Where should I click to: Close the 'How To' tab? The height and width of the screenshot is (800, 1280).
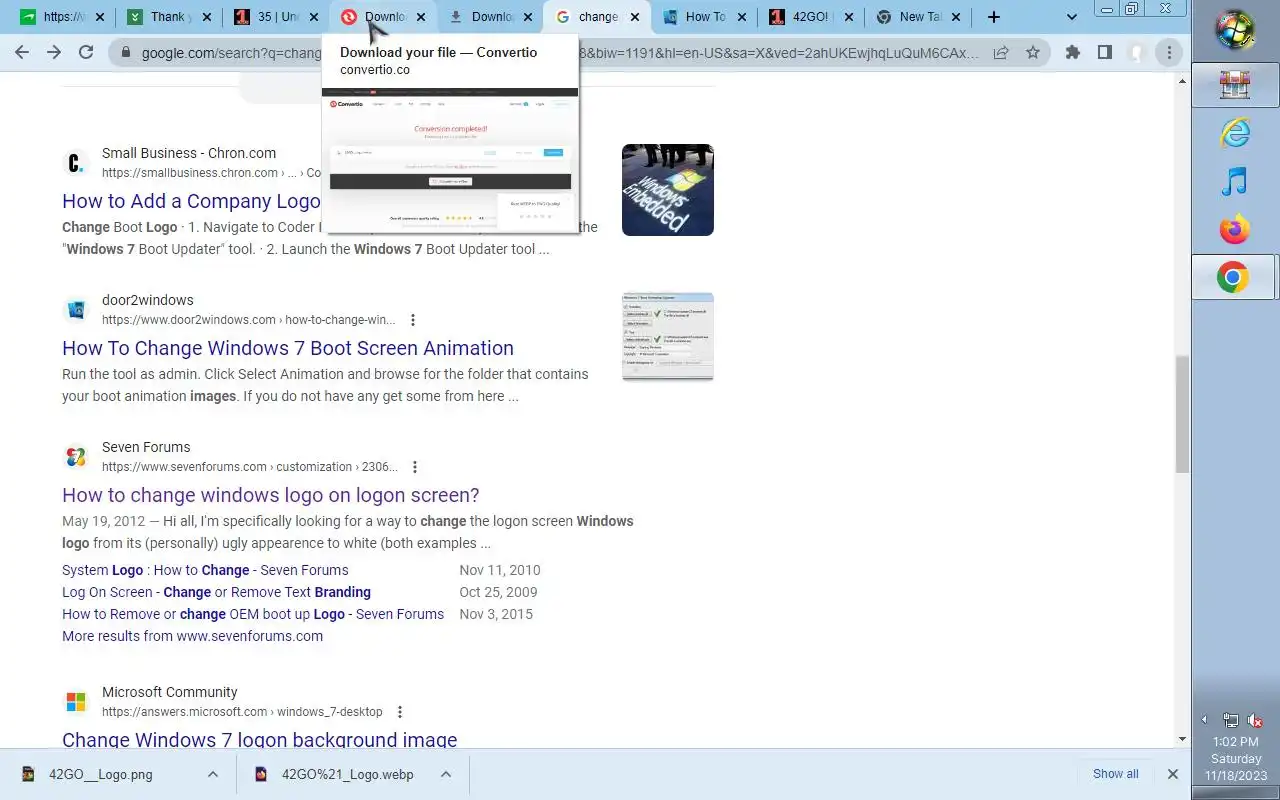[x=741, y=17]
